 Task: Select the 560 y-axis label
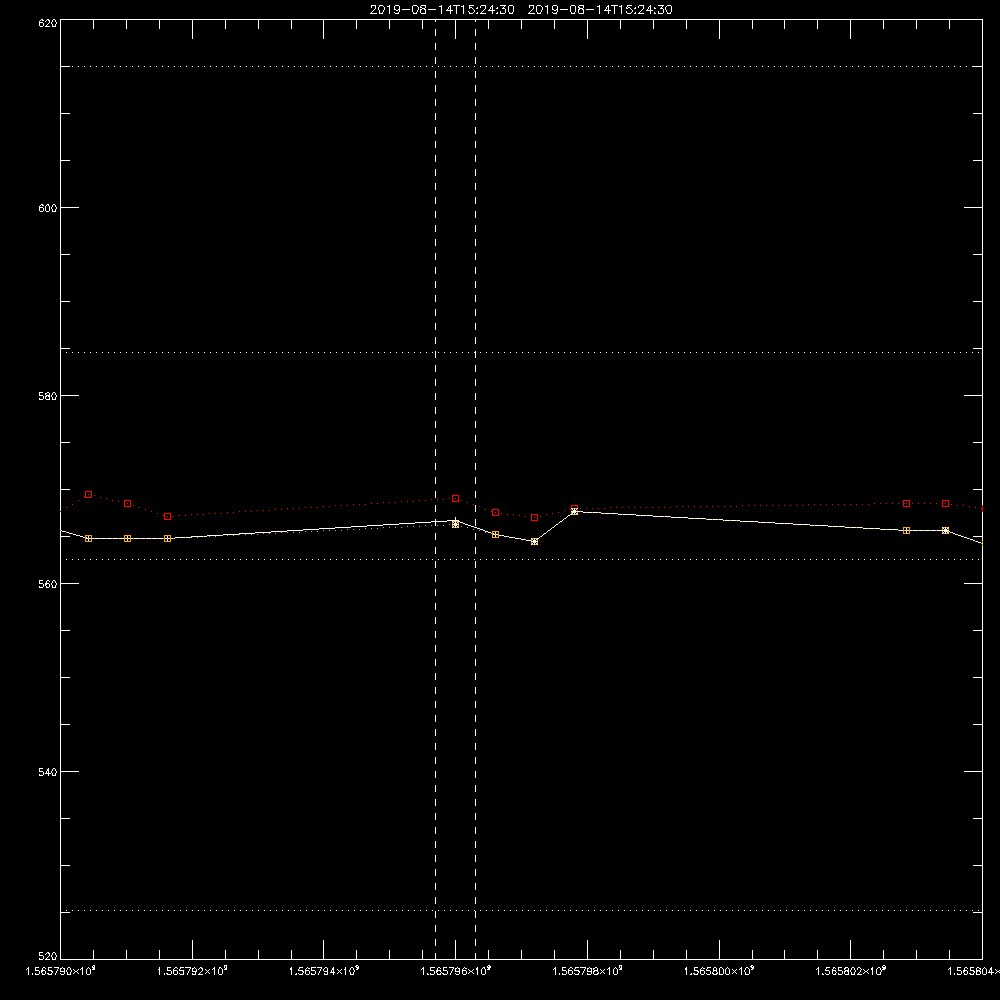pyautogui.click(x=48, y=584)
